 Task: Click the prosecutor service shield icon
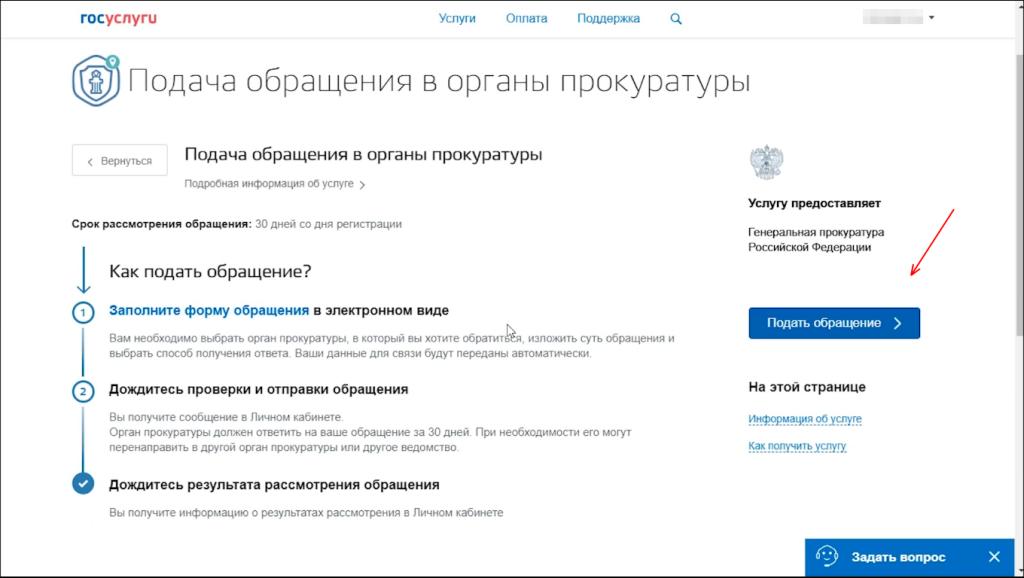pos(96,81)
